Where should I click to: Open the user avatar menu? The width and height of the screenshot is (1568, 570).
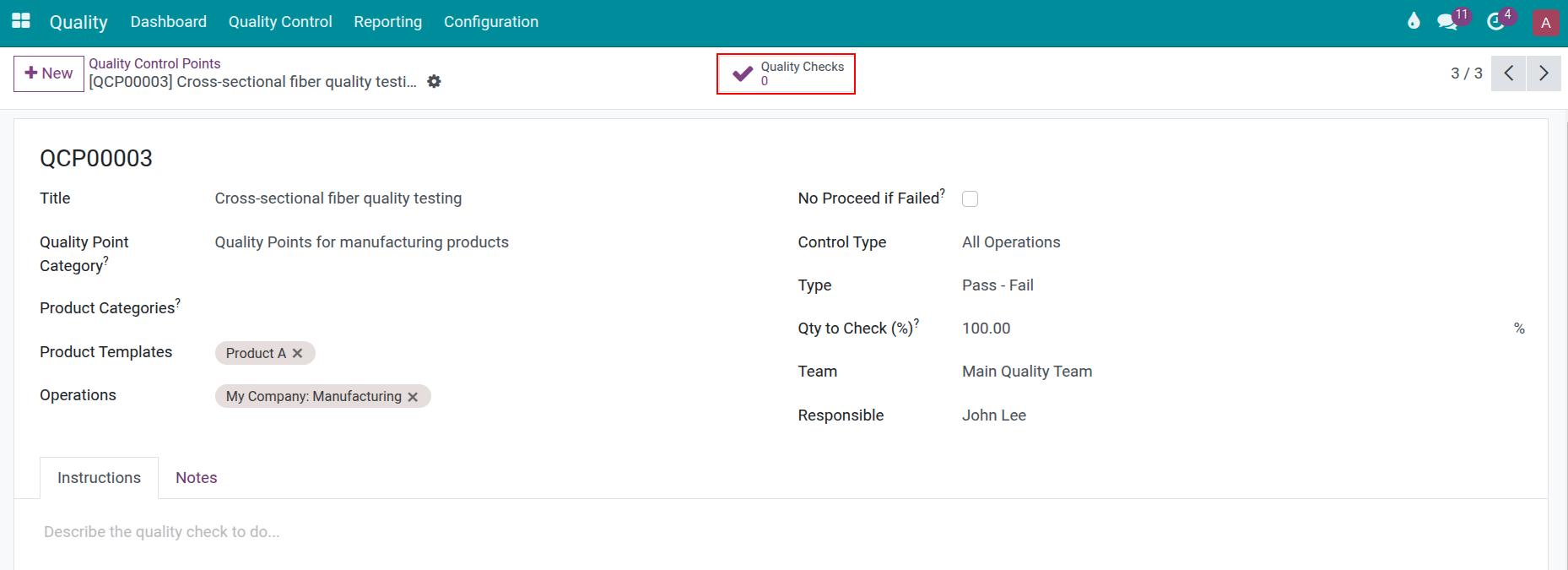pyautogui.click(x=1545, y=23)
